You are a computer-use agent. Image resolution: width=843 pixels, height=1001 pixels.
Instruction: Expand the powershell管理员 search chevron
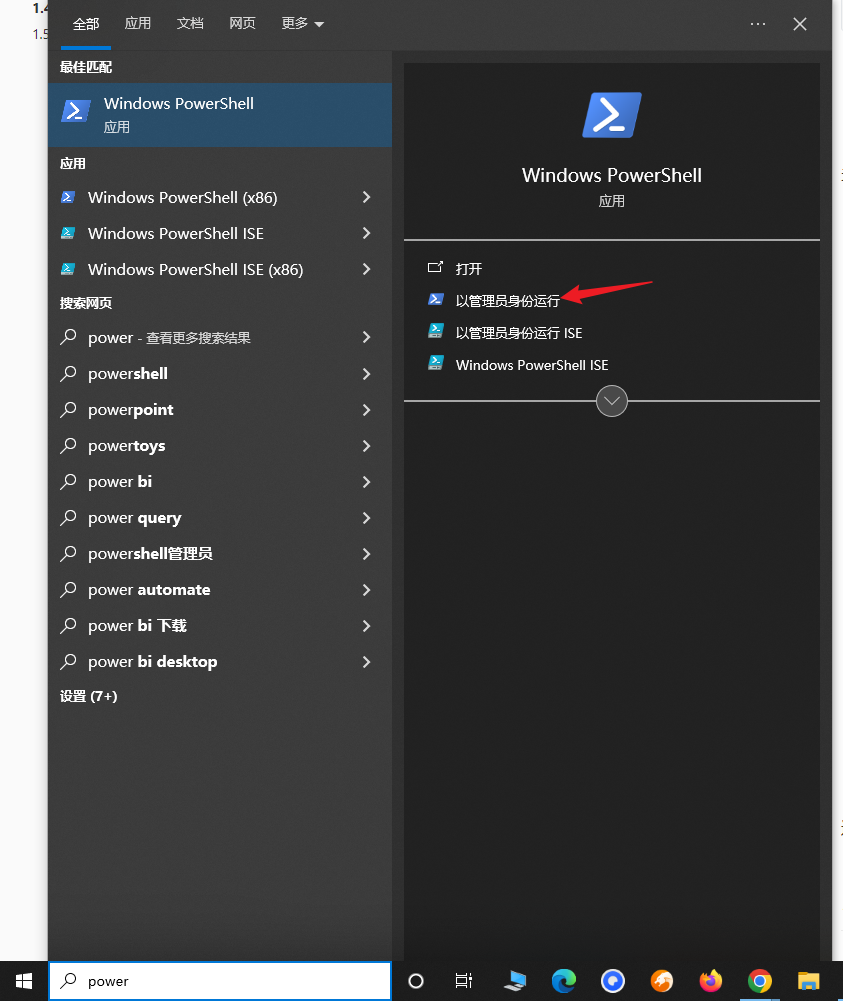pos(366,554)
